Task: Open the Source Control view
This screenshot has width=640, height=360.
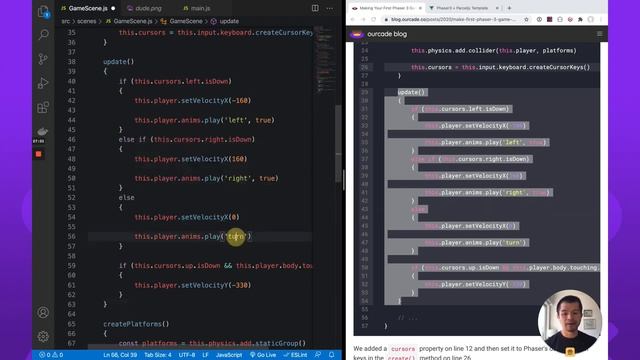Action: pyautogui.click(x=43, y=59)
